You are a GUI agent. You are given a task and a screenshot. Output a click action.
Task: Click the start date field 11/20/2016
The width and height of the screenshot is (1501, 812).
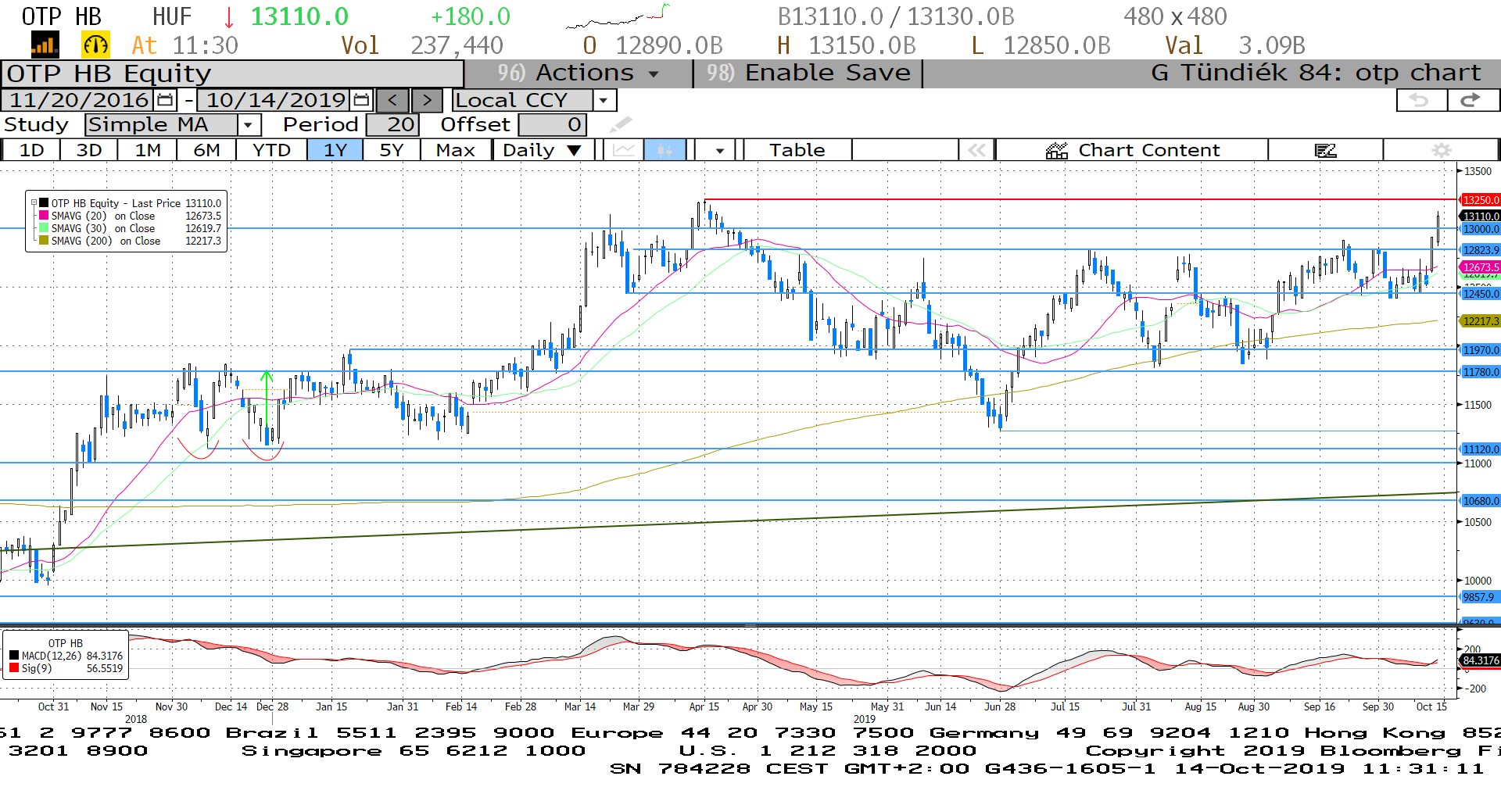point(79,100)
